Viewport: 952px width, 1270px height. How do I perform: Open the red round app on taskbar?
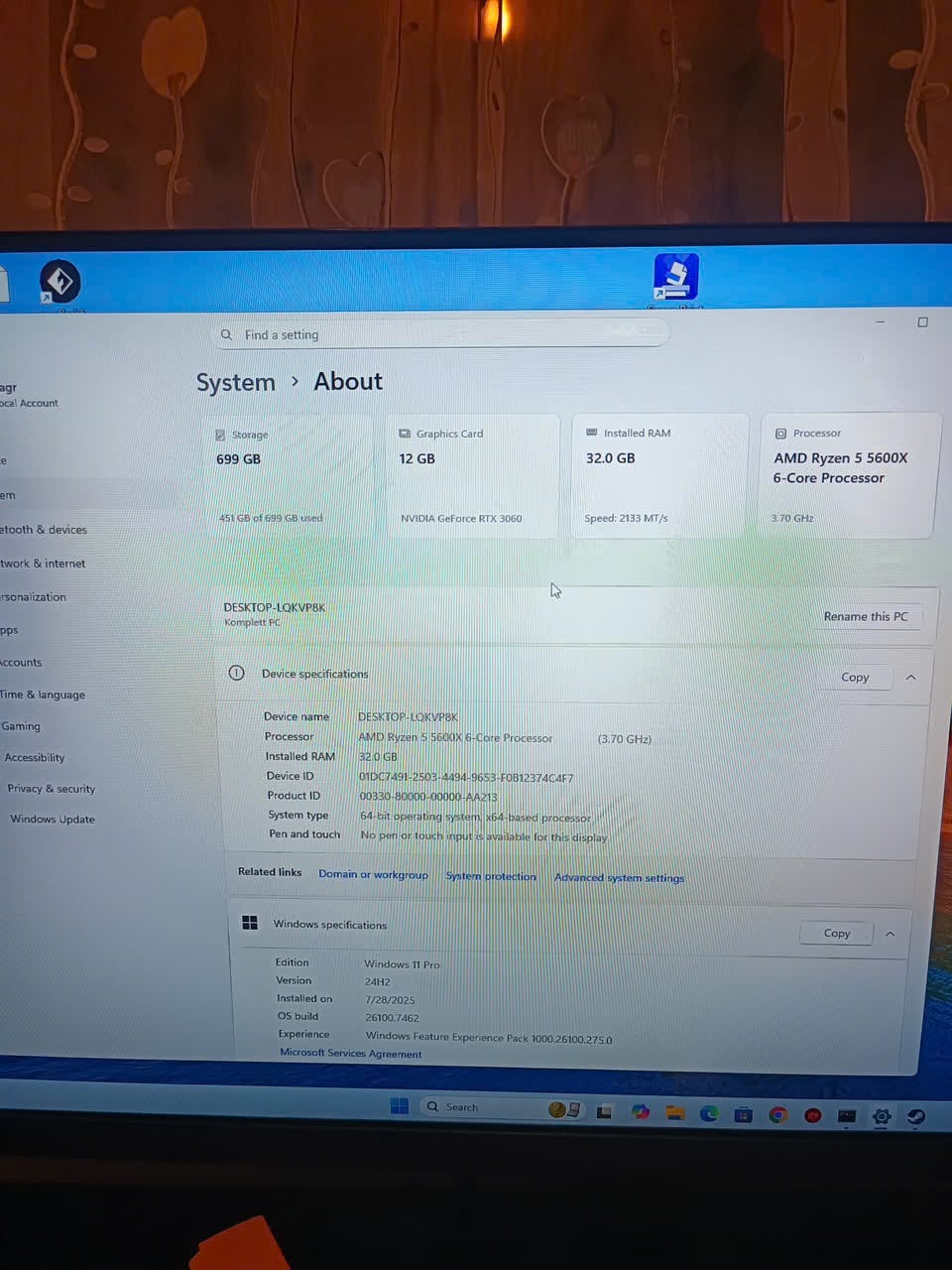pos(813,1115)
